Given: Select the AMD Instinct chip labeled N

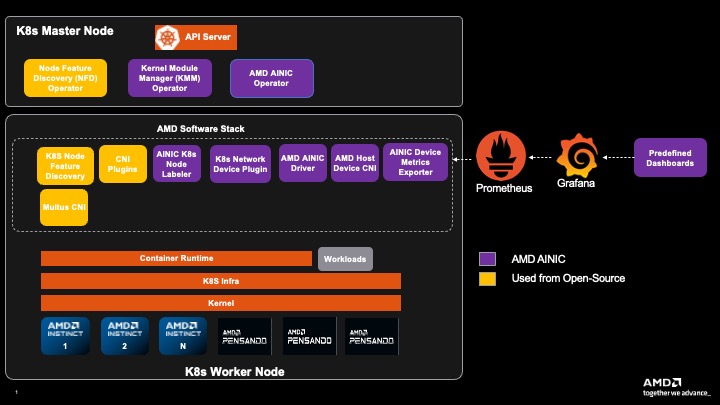Looking at the screenshot, I should pos(183,336).
